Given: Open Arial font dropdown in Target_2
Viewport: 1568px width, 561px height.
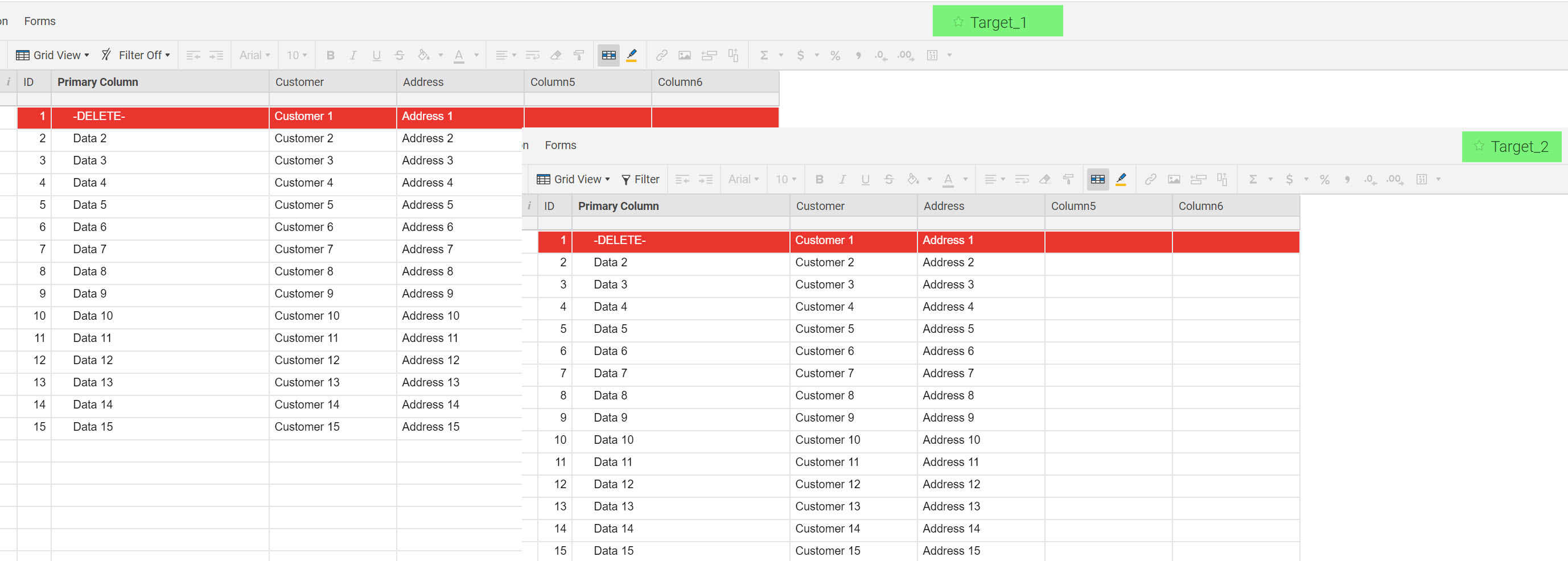Looking at the screenshot, I should (744, 179).
